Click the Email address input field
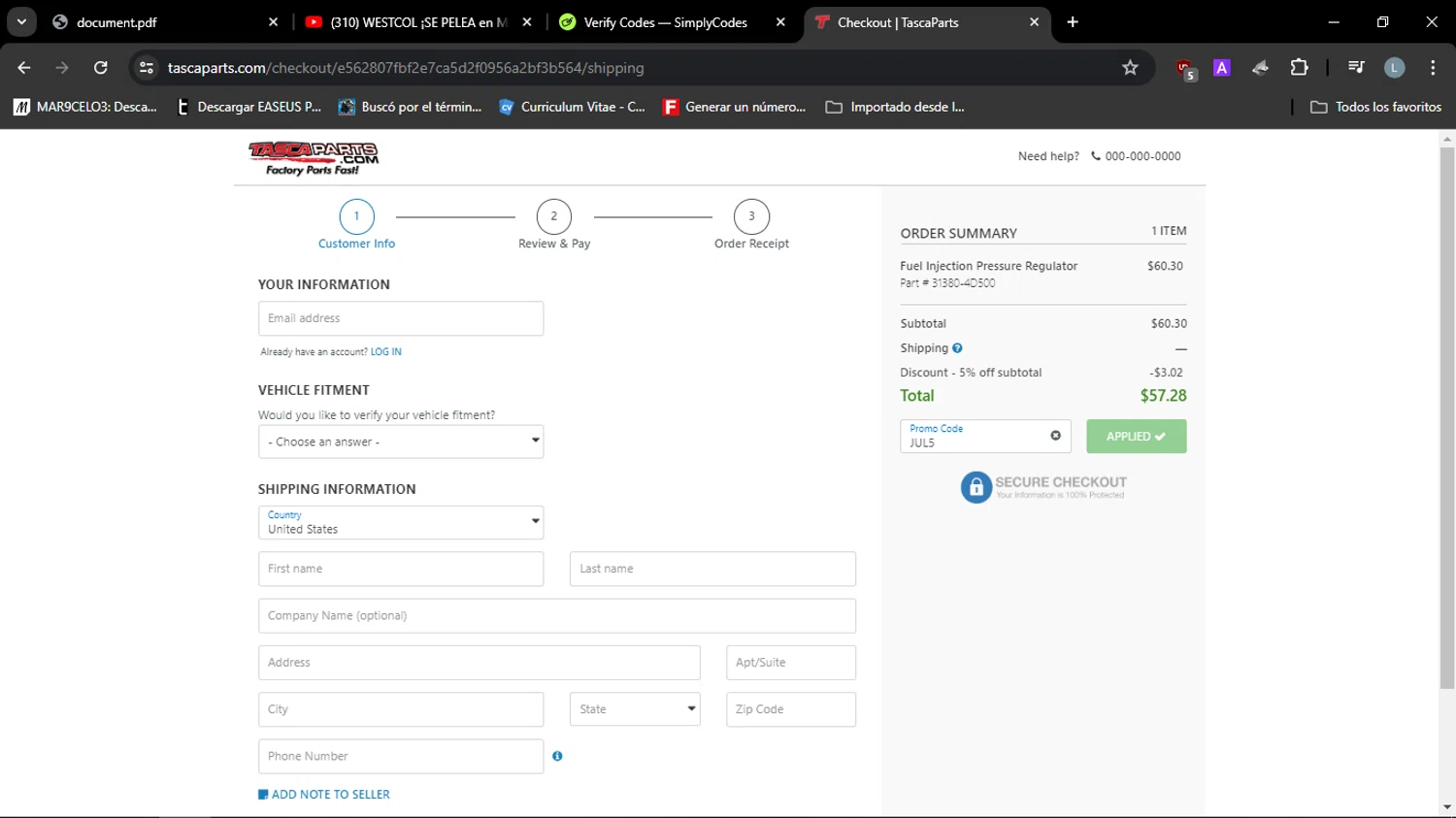Viewport: 1456px width, 818px height. click(401, 318)
